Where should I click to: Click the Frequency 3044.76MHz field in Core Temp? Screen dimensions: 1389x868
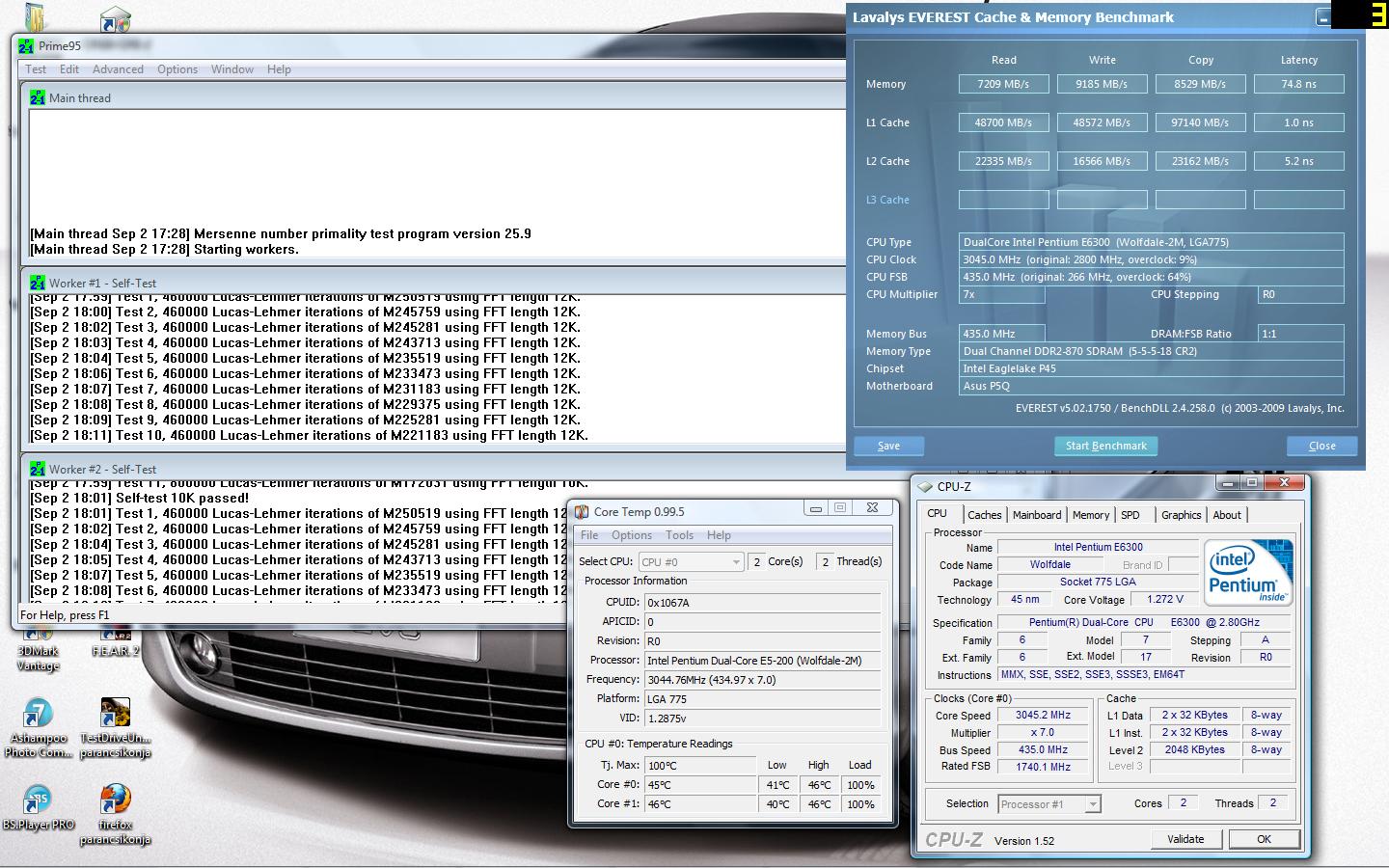tap(762, 680)
